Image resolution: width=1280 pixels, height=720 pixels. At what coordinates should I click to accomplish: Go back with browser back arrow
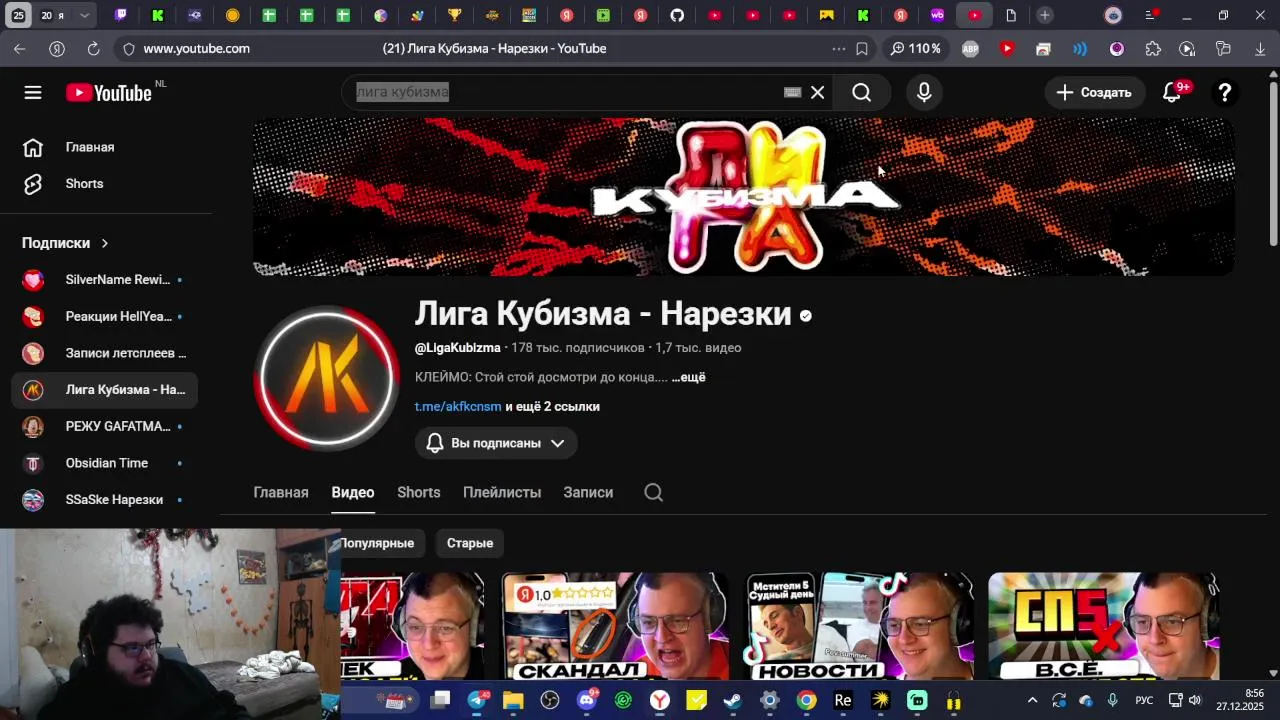pos(20,48)
